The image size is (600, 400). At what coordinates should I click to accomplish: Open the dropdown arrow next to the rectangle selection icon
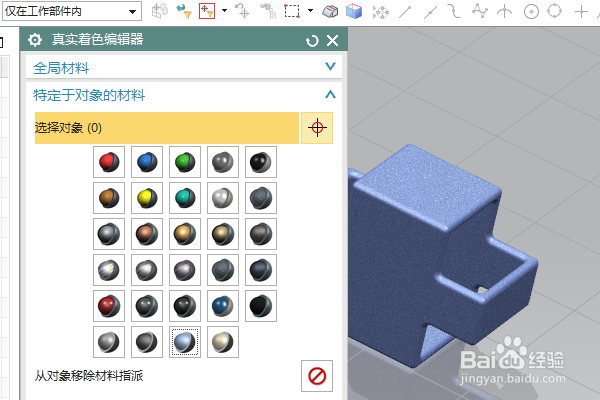coord(310,11)
